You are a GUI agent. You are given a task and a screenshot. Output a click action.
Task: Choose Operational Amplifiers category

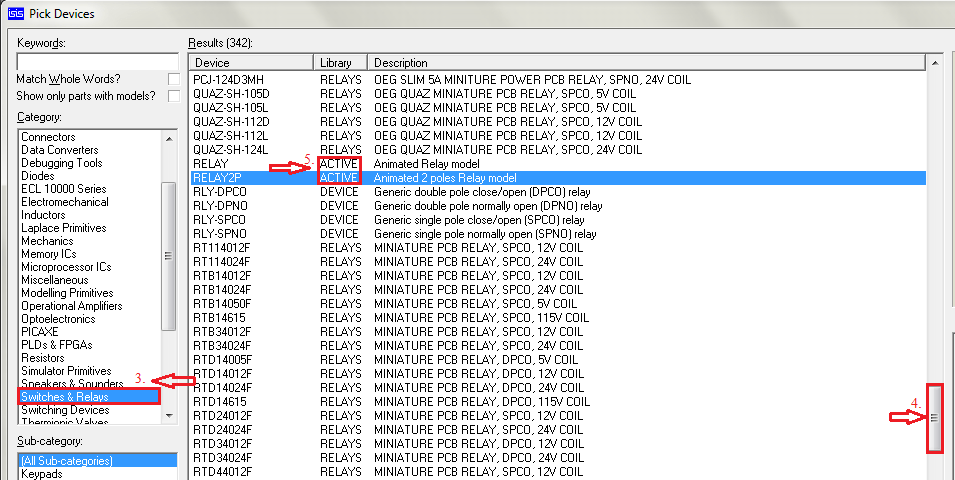[71, 306]
